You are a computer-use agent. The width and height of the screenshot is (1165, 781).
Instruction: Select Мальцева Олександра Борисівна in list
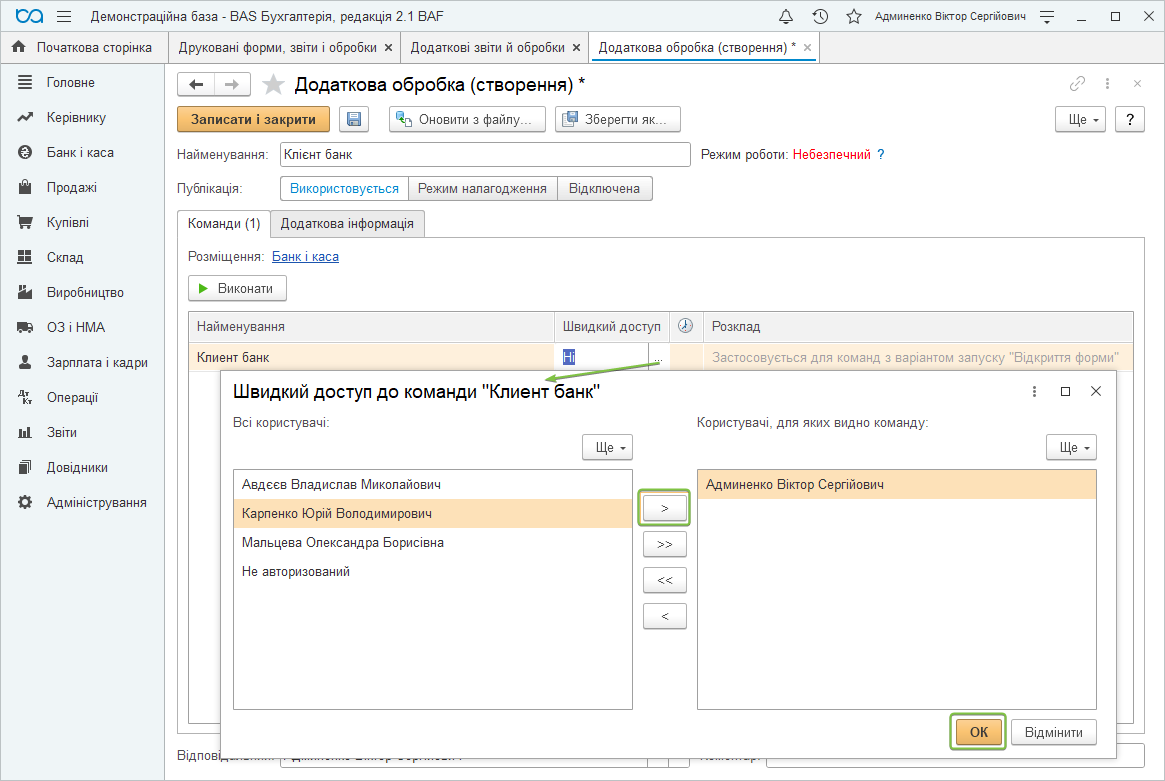343,543
